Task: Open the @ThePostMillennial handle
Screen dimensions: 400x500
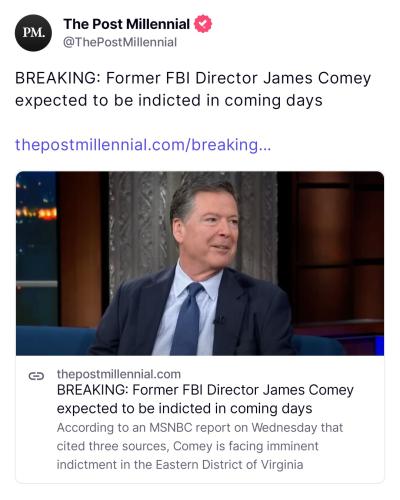Action: [x=120, y=42]
